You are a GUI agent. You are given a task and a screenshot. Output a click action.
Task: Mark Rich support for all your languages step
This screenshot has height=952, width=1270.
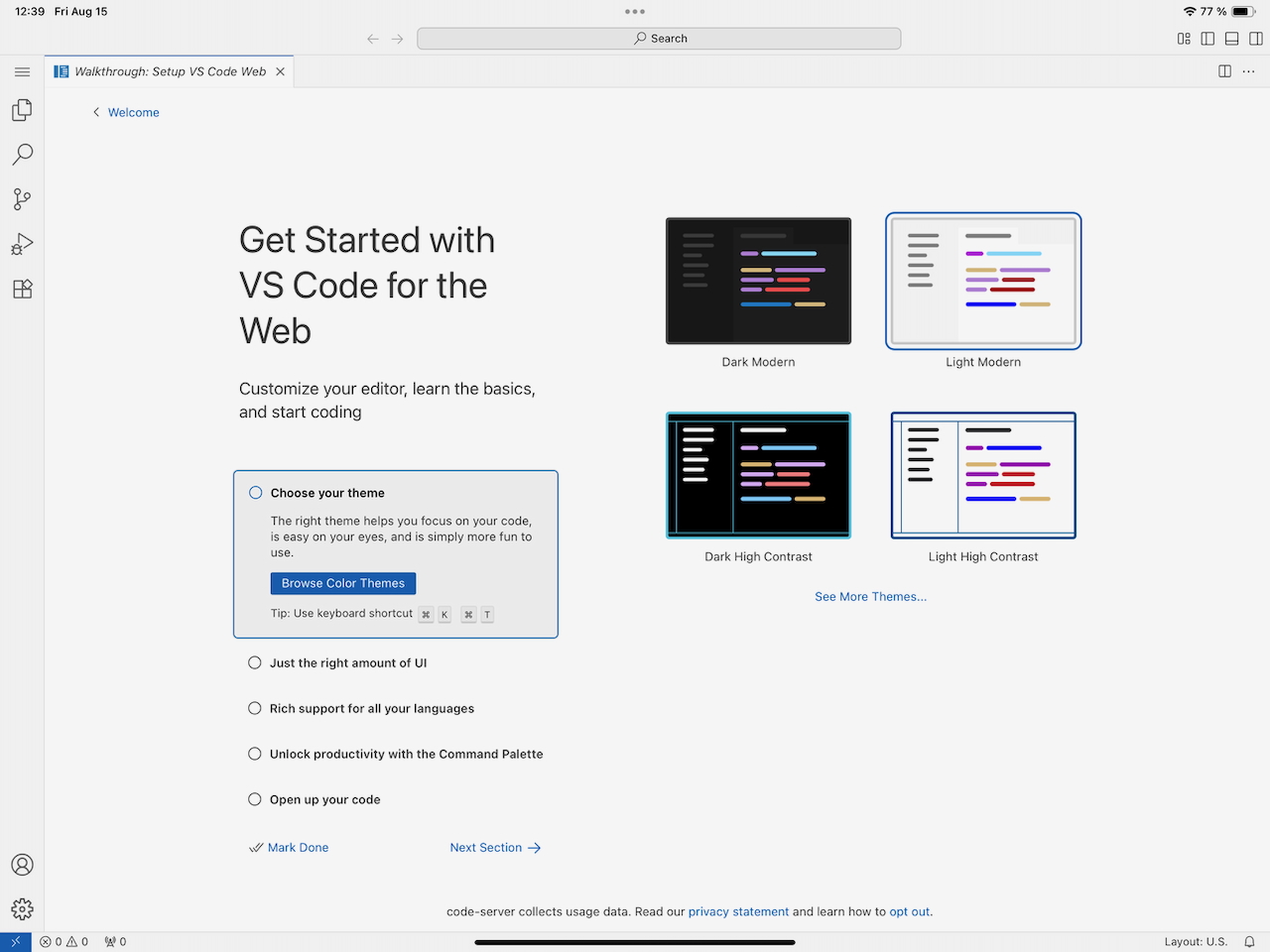click(255, 708)
